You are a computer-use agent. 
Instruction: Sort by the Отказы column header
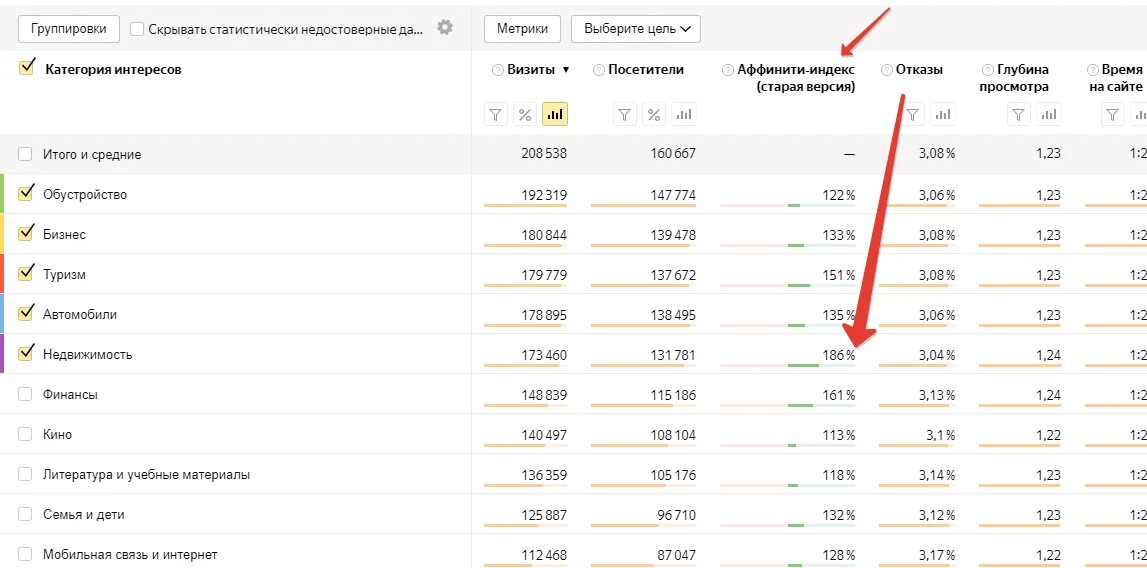[919, 70]
